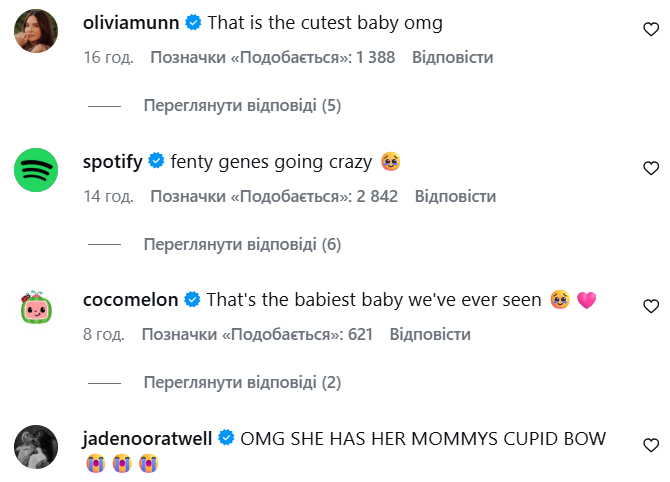Viewport: 670px width, 482px height.
Task: Reply to spotify's comment via Відповісти
Action: 455,196
